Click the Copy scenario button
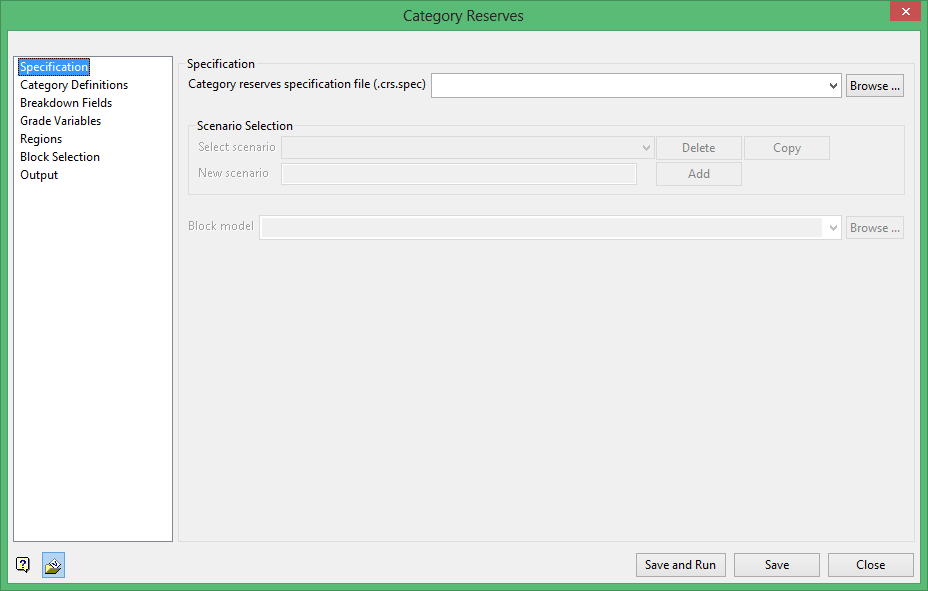Image resolution: width=928 pixels, height=591 pixels. 787,148
